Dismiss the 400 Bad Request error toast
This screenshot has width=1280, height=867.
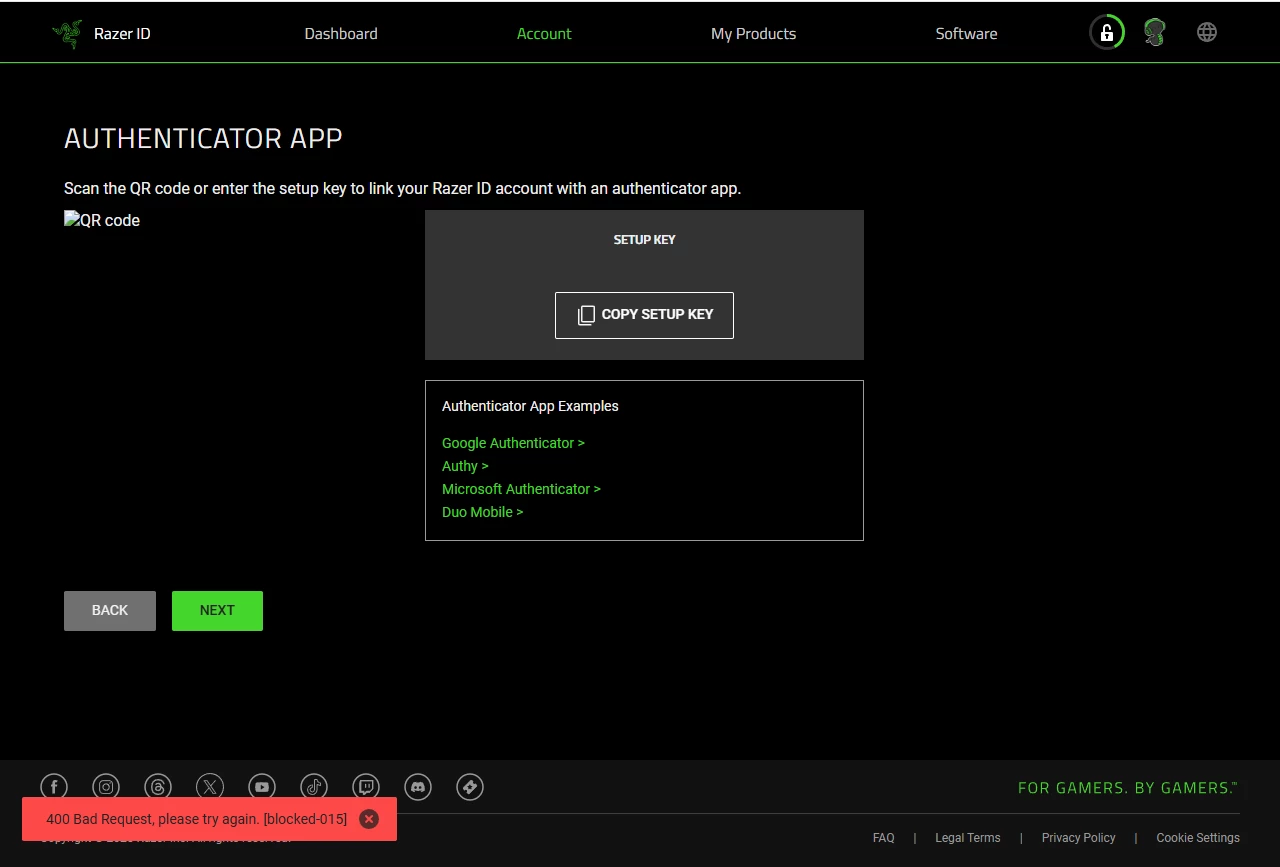pos(369,819)
